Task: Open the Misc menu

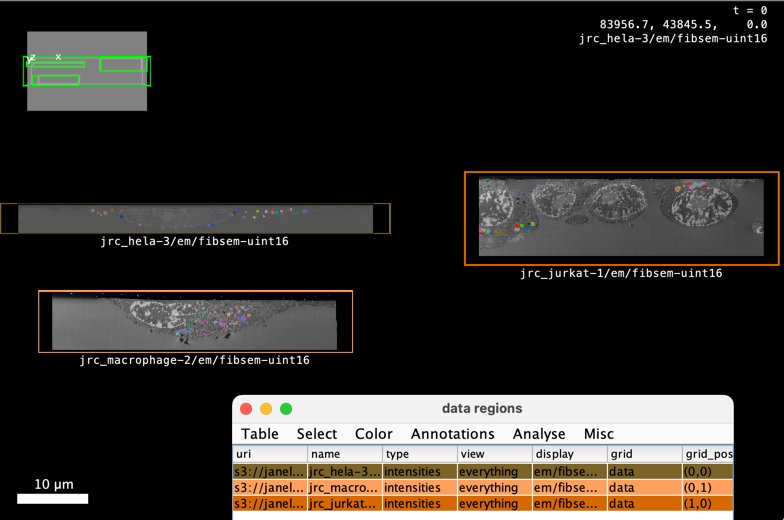Action: pyautogui.click(x=599, y=434)
